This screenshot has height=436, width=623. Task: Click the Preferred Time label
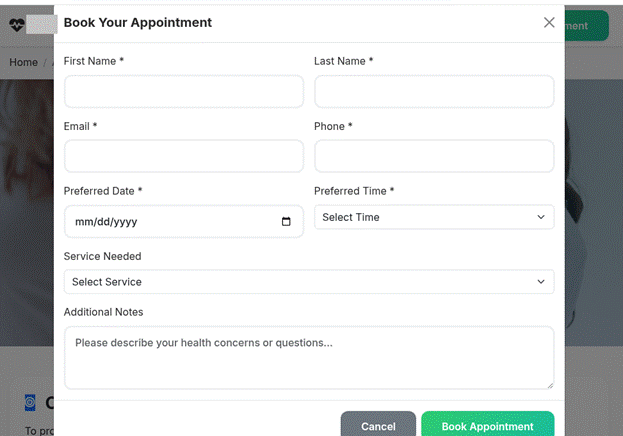pyautogui.click(x=354, y=191)
